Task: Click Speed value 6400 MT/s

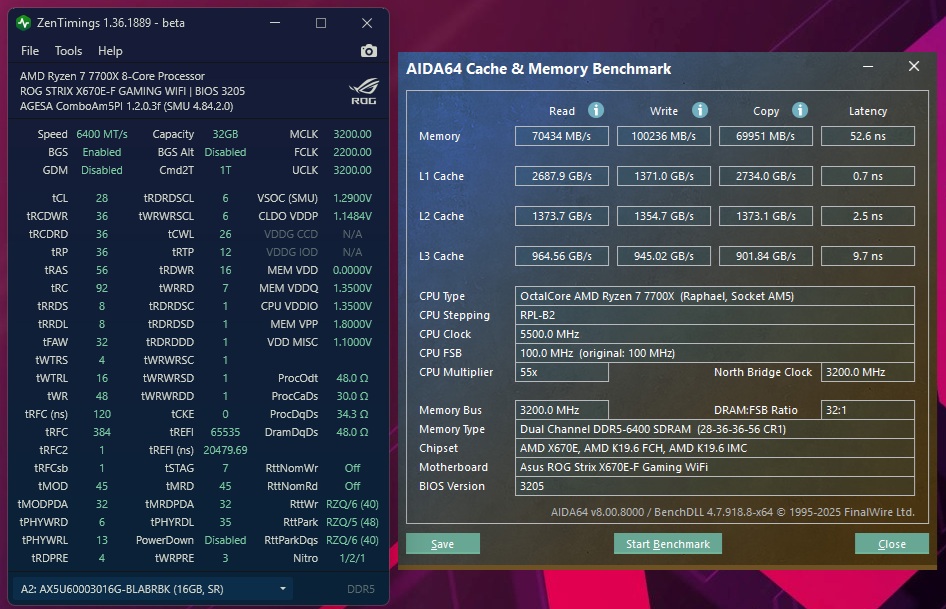Action: pyautogui.click(x=102, y=134)
